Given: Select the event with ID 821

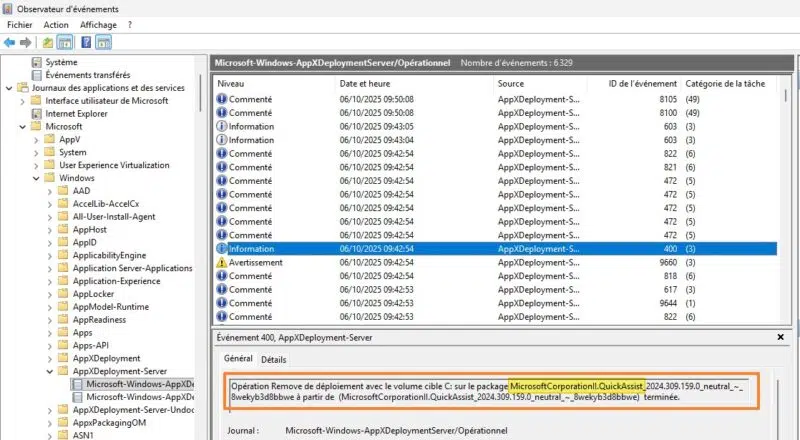Looking at the screenshot, I should point(495,167).
